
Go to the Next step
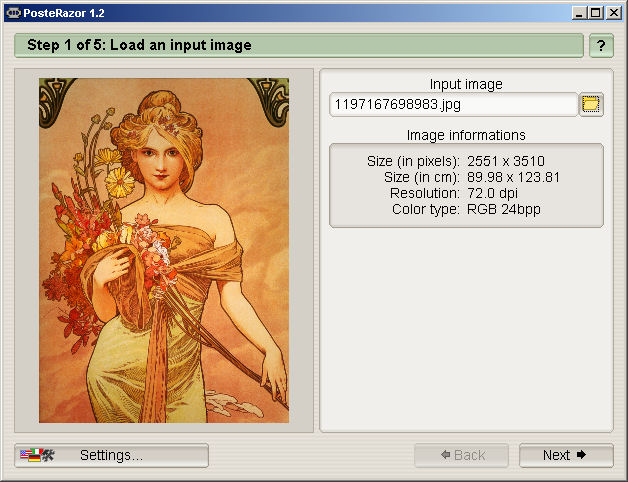[x=566, y=455]
